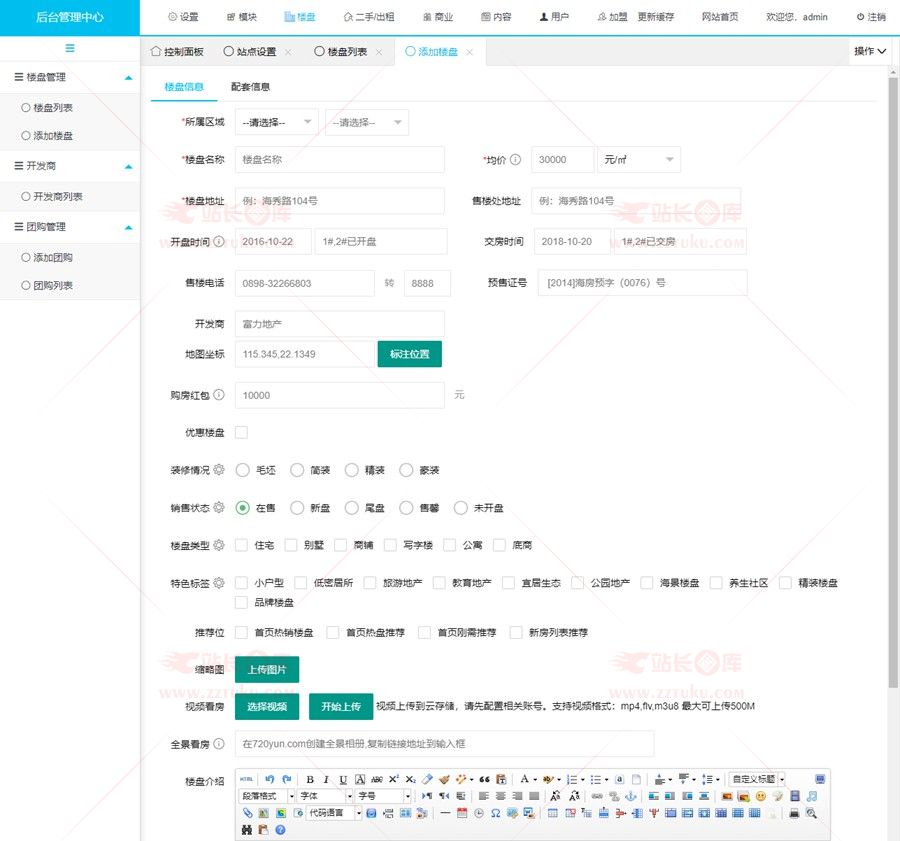The image size is (900, 841).
Task: Tick the 优惠楼盘 checkbox
Action: [241, 432]
